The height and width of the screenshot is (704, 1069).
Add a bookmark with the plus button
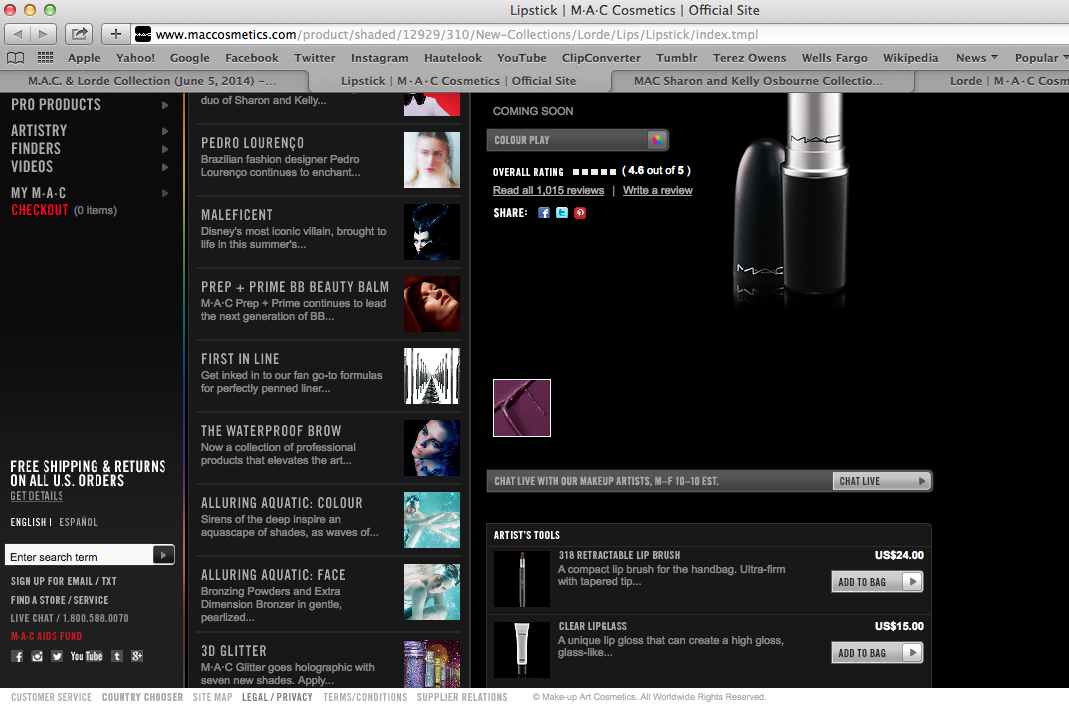[115, 33]
